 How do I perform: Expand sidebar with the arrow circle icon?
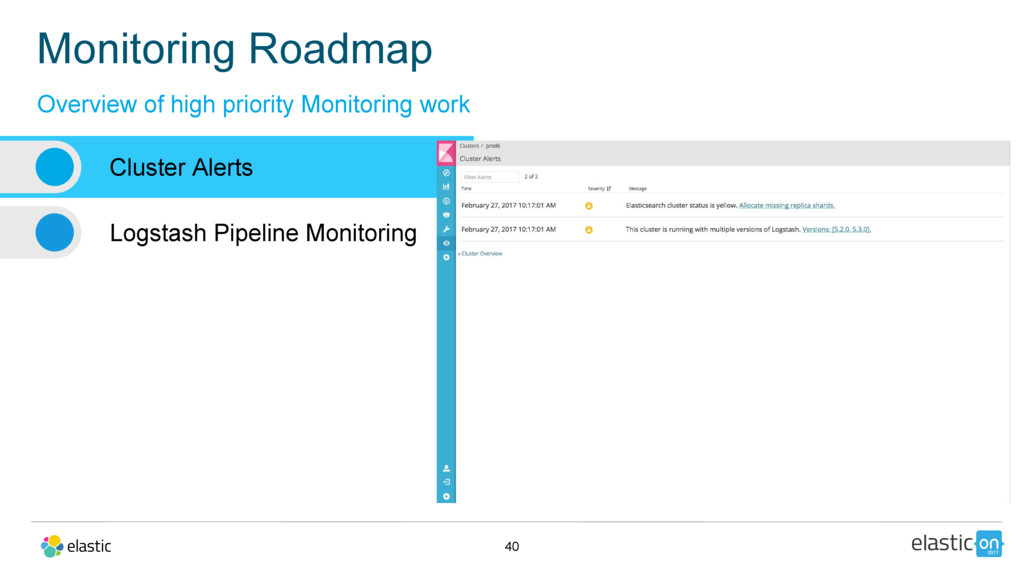[x=446, y=496]
